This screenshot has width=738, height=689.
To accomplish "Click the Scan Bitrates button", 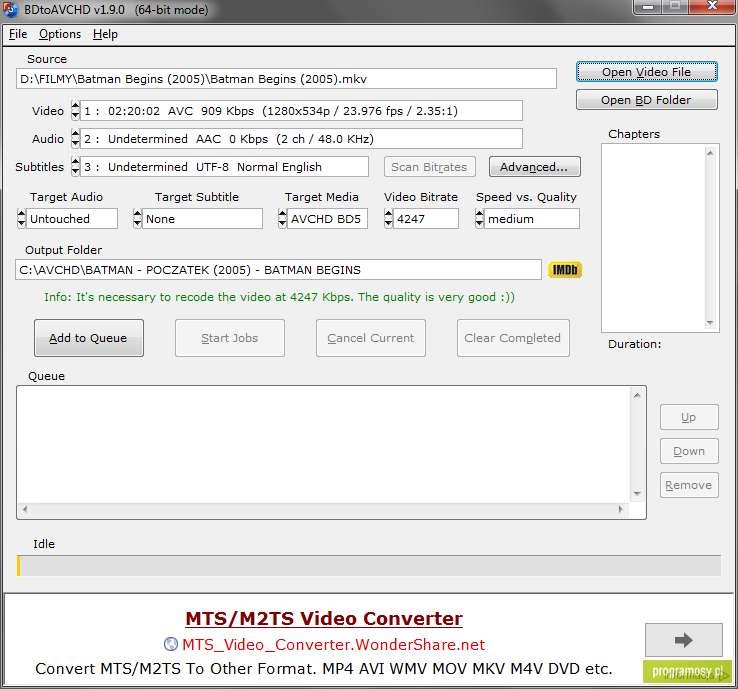I will tap(429, 167).
